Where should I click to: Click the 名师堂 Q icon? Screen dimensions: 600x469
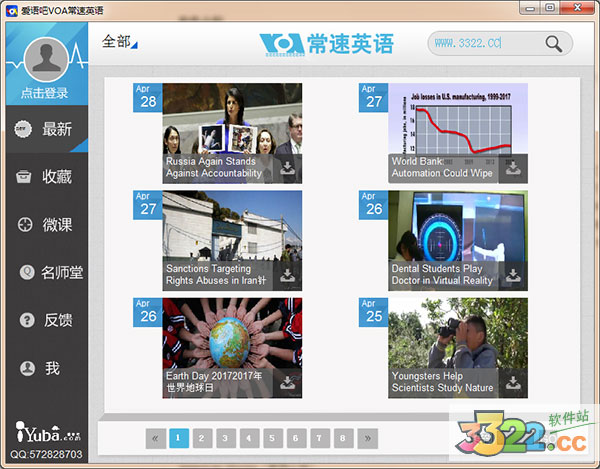[27, 272]
